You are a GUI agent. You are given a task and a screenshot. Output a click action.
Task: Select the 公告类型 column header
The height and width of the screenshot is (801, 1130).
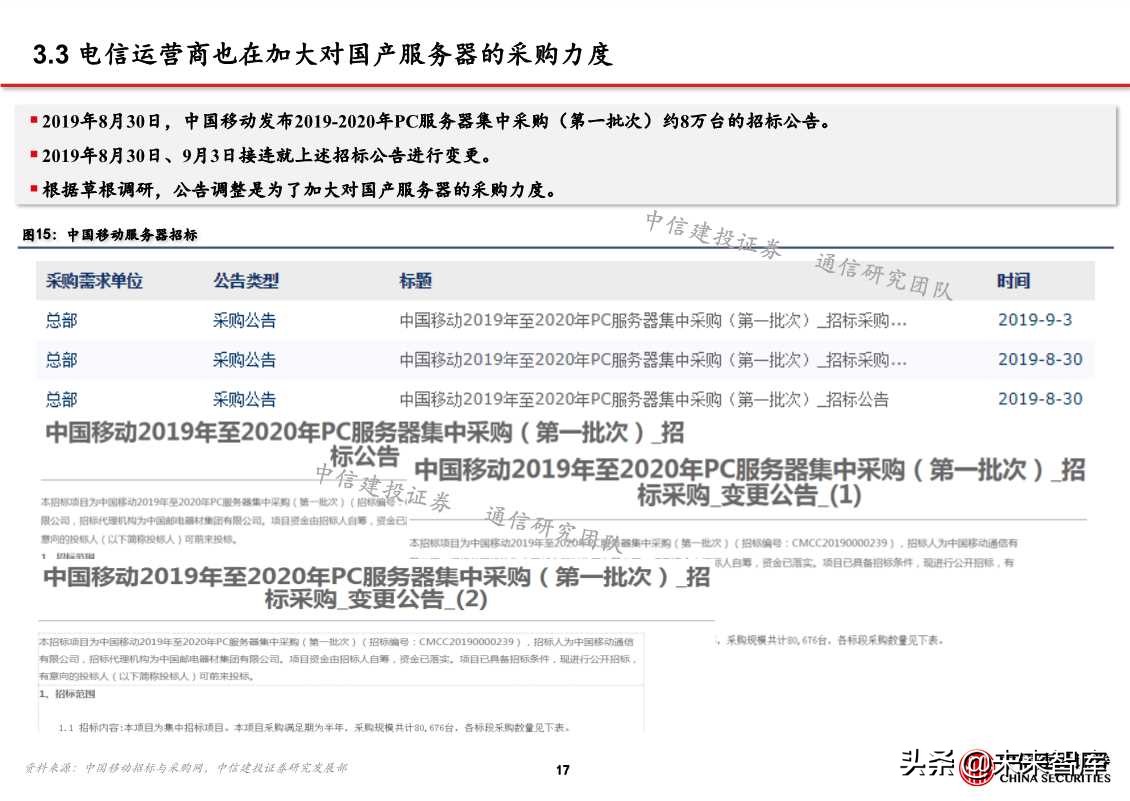(244, 281)
